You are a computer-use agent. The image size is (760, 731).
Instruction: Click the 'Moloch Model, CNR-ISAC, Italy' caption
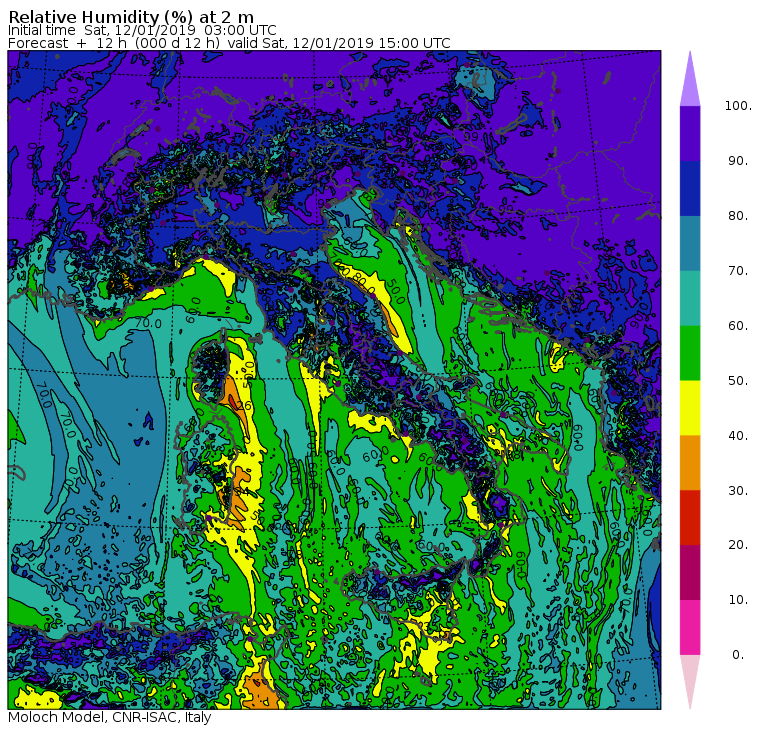(110, 717)
